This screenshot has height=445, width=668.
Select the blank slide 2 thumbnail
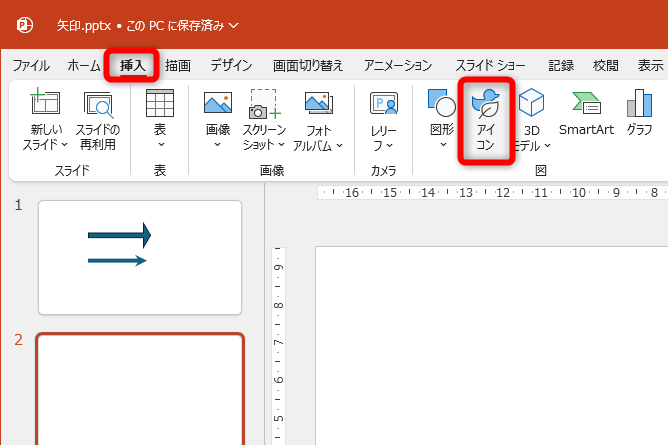coord(140,389)
